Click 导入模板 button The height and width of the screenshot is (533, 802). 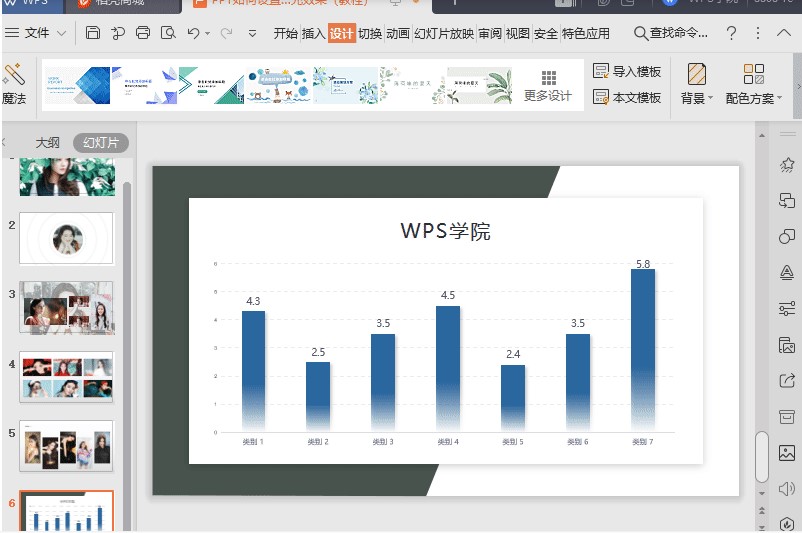click(627, 71)
